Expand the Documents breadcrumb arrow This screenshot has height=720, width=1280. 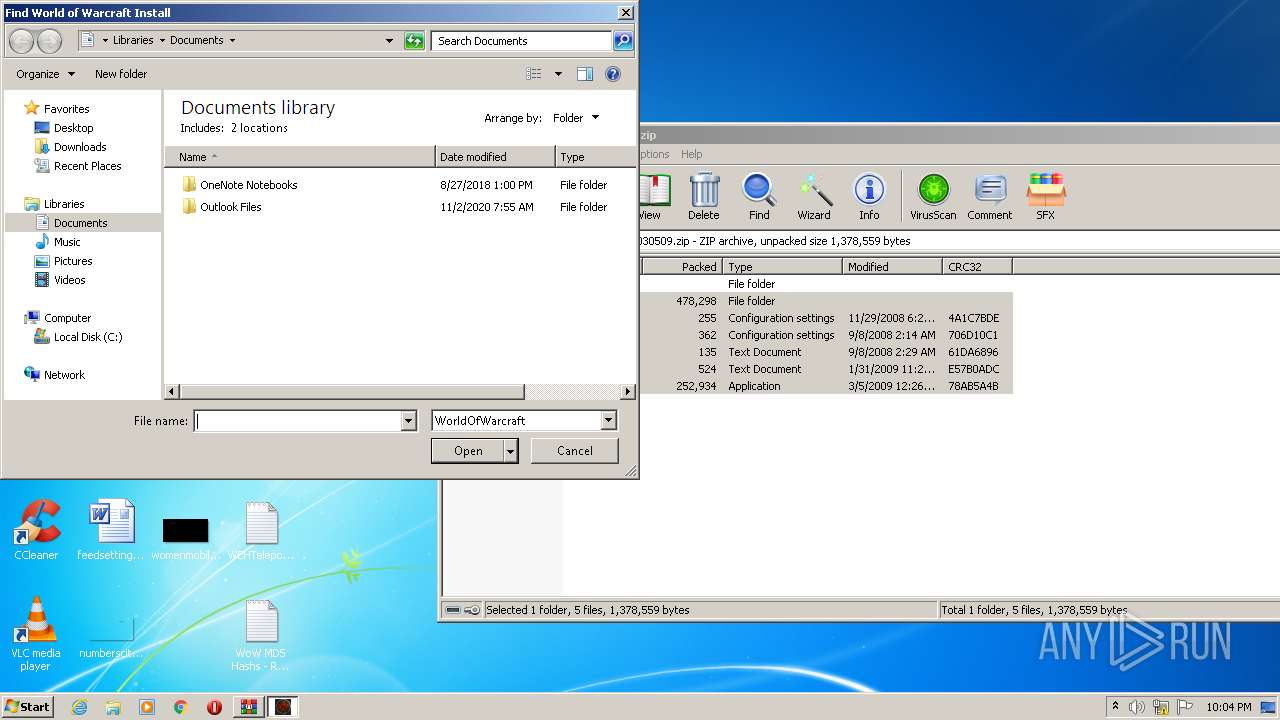coord(232,41)
